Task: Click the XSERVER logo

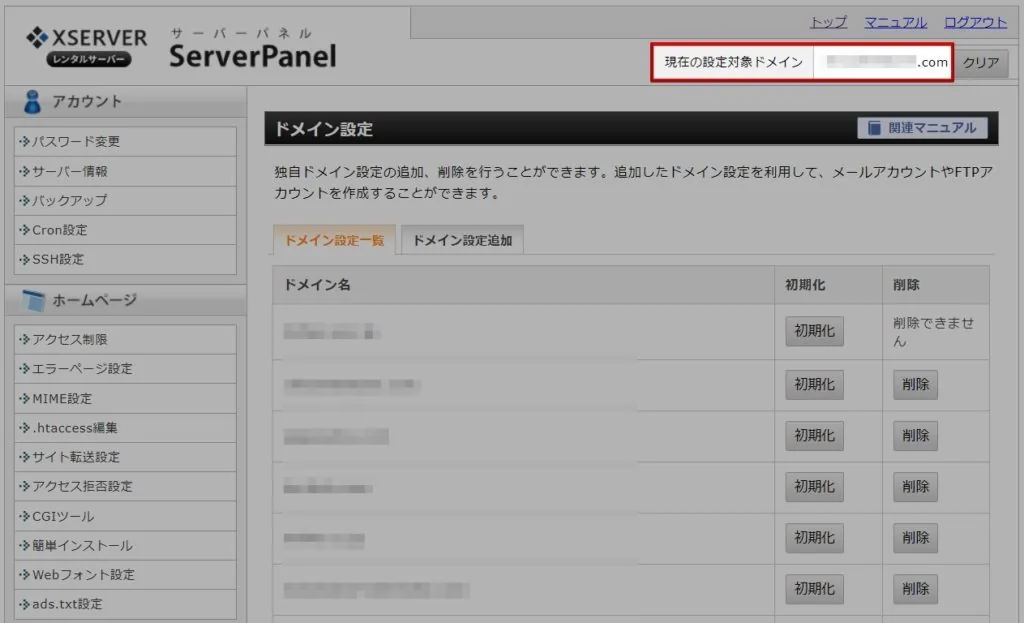Action: coord(87,46)
